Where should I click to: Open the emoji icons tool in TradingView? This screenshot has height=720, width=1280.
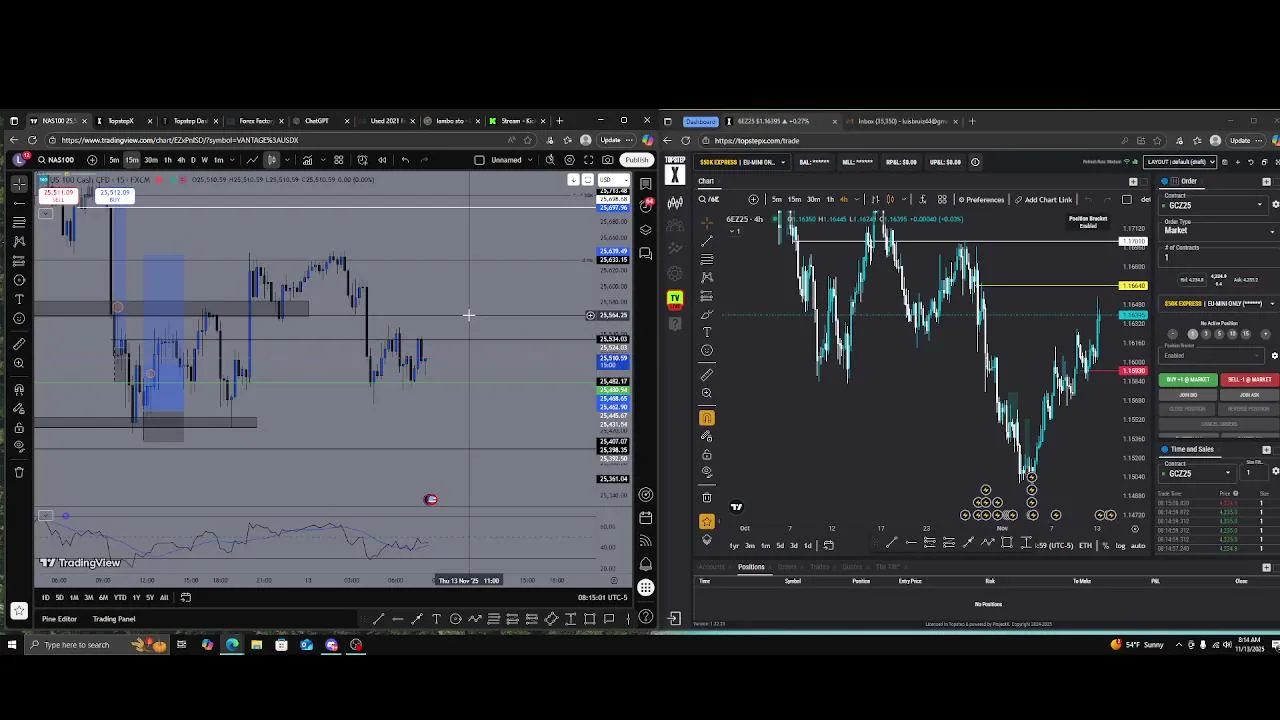coord(19,318)
